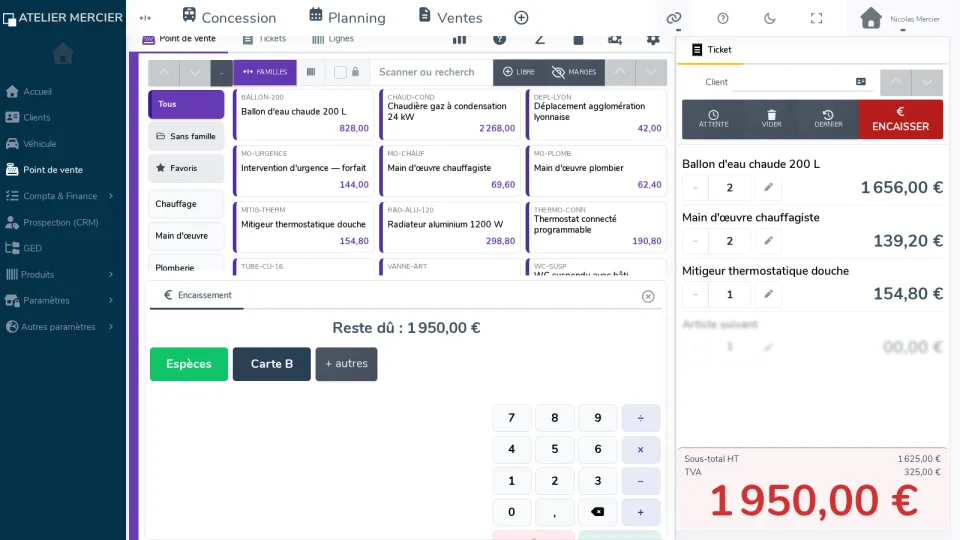Click the barcode icon next to FAMILLES
960x540 pixels.
point(311,72)
